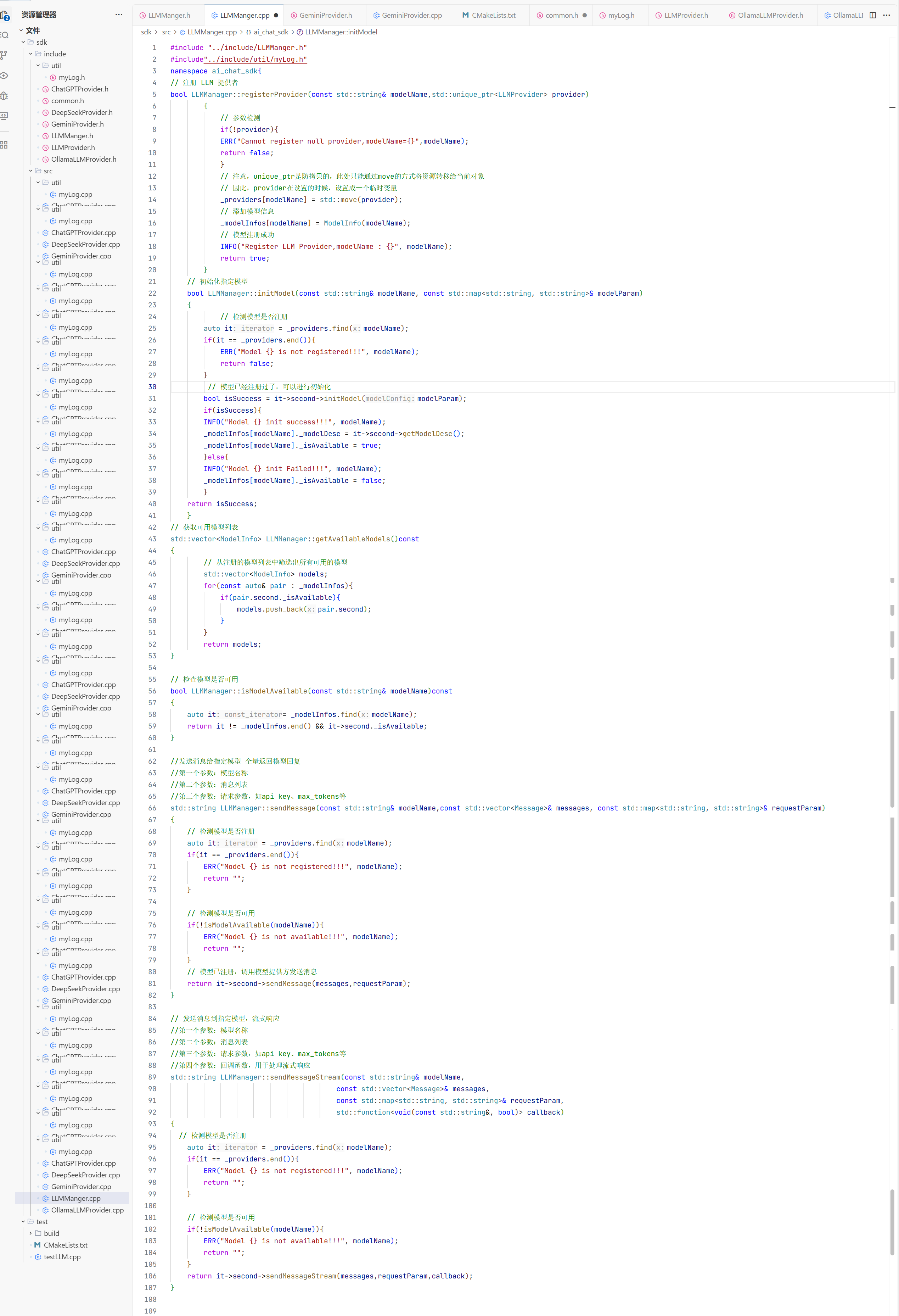Screen dimensions: 899x1316
Task: Click src in breadcrumb path
Action: pos(166,32)
